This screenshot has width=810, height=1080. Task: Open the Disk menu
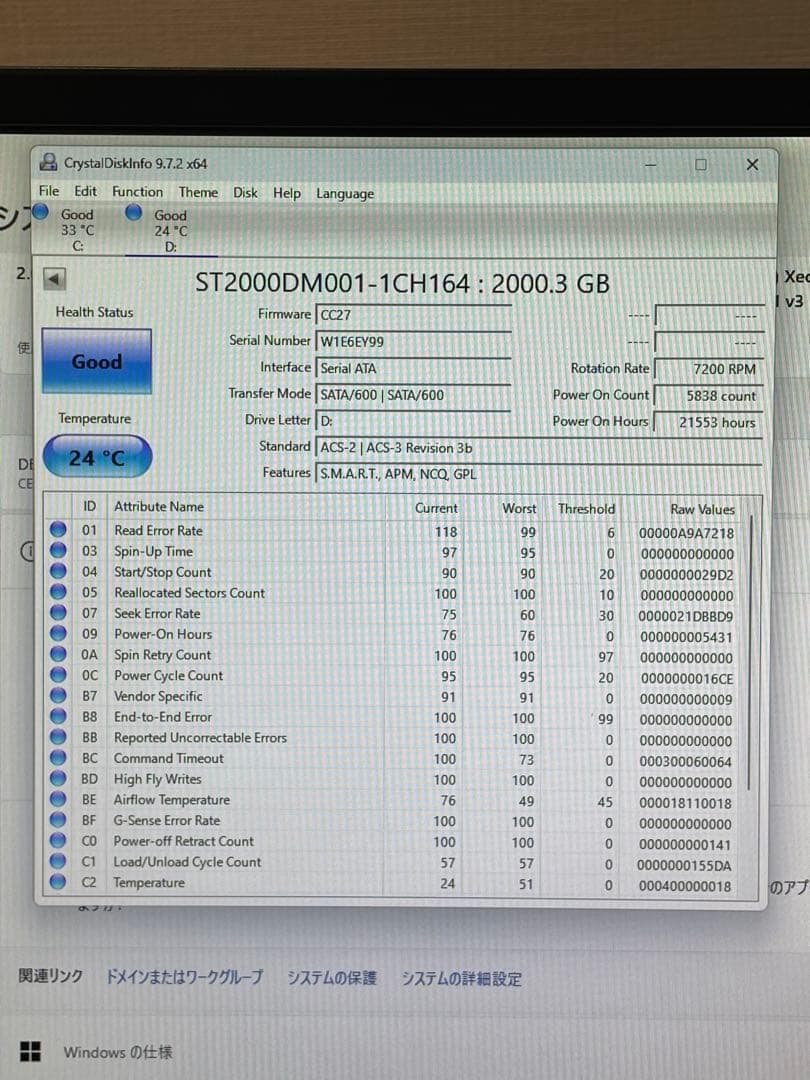pyautogui.click(x=245, y=192)
